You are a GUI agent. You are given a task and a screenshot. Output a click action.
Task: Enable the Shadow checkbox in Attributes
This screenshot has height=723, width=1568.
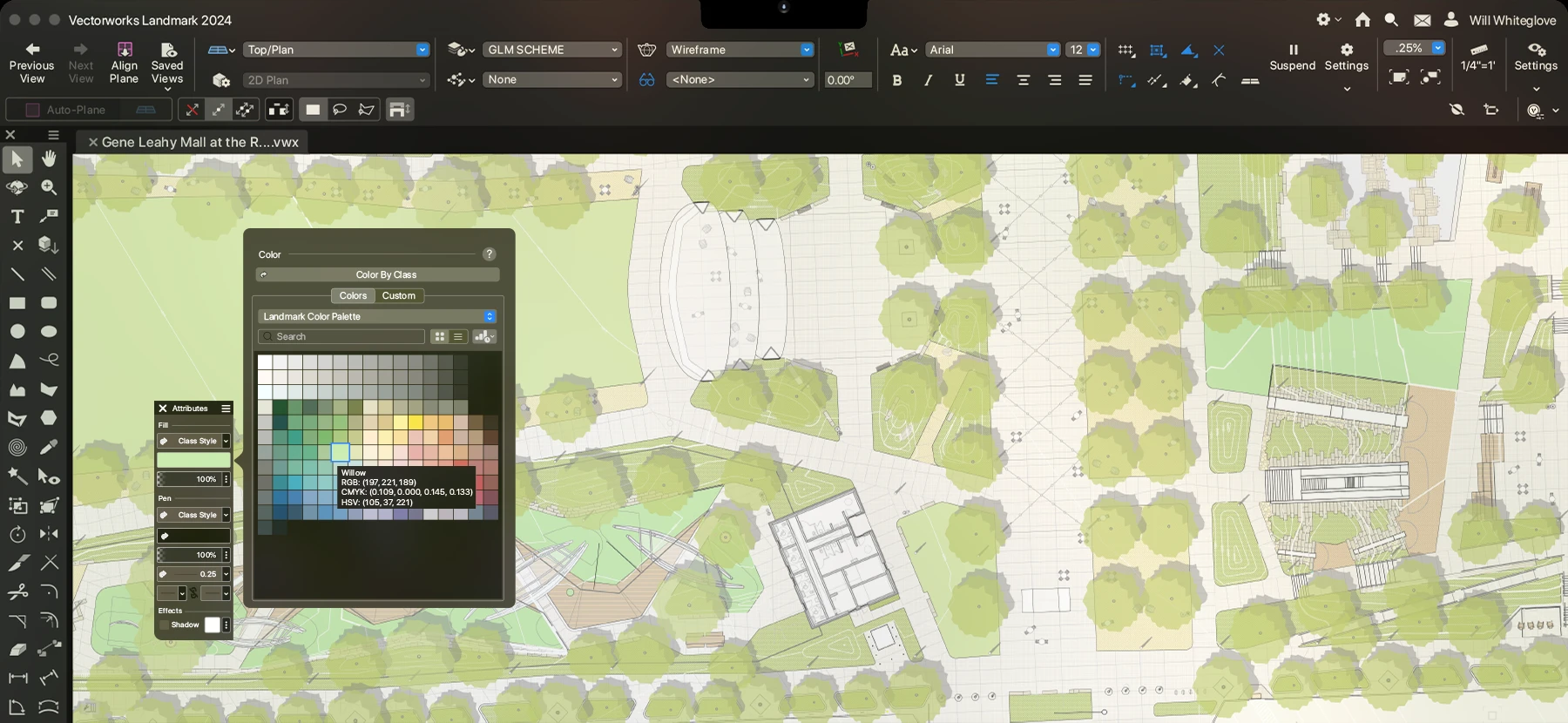point(164,625)
